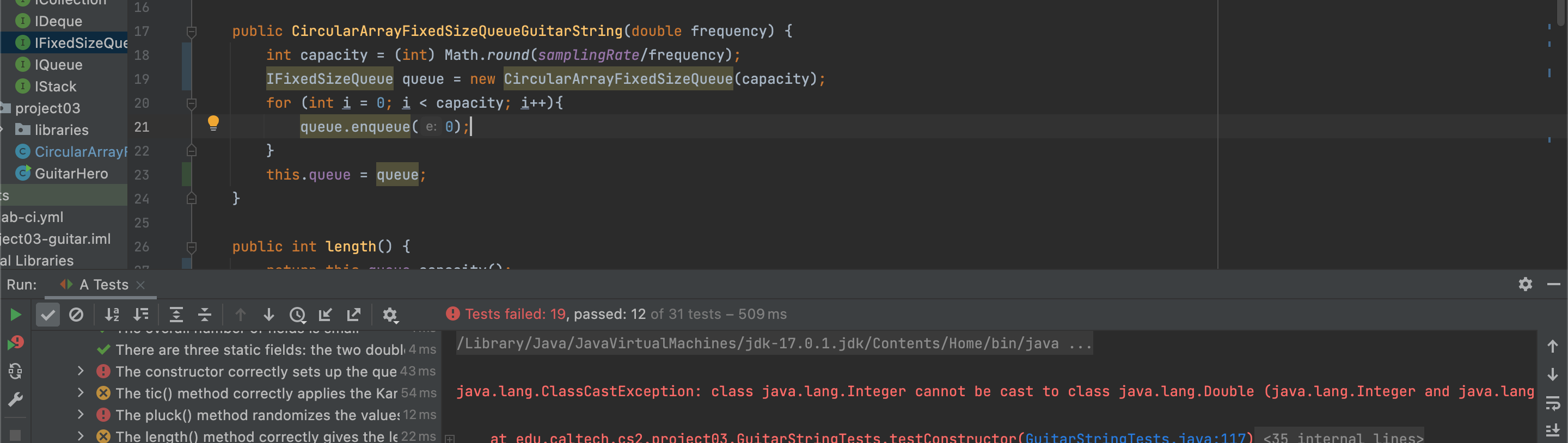Toggle auto-test rerun icon
1568x443 pixels.
coord(16,371)
